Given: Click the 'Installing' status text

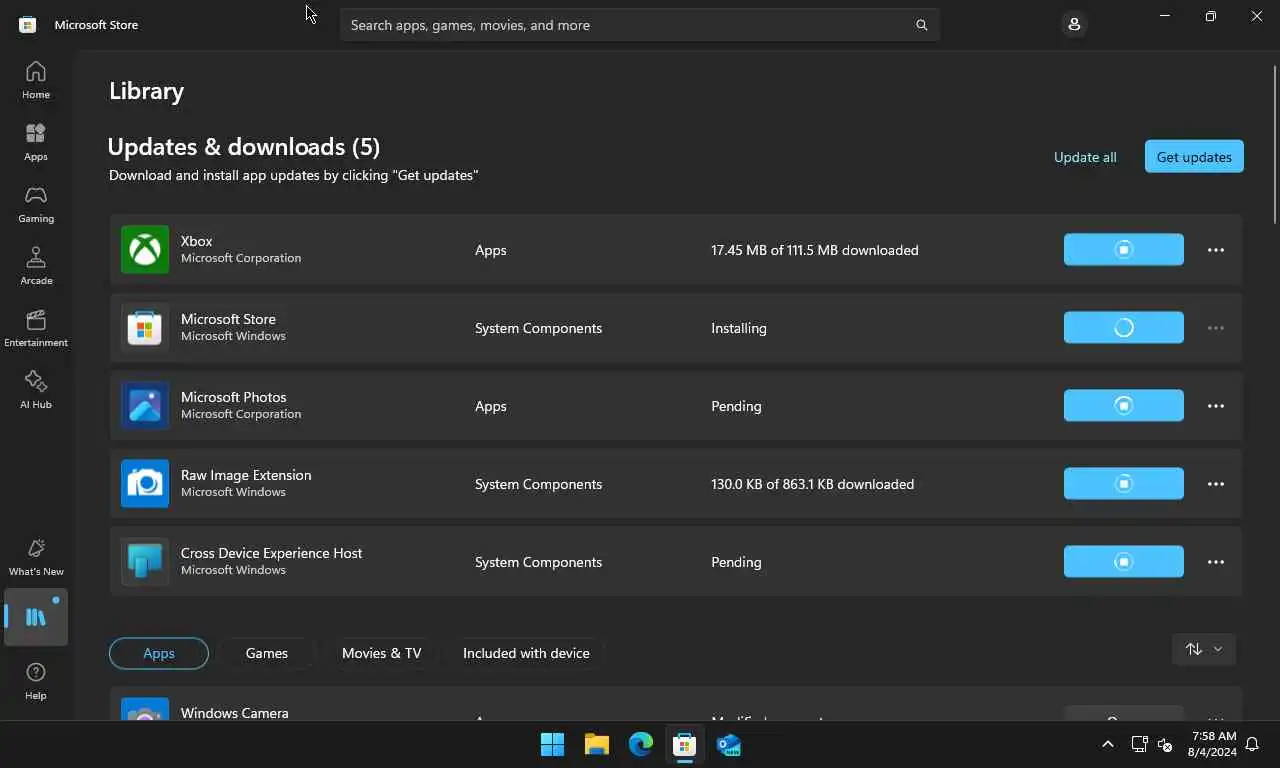Looking at the screenshot, I should pyautogui.click(x=739, y=328).
